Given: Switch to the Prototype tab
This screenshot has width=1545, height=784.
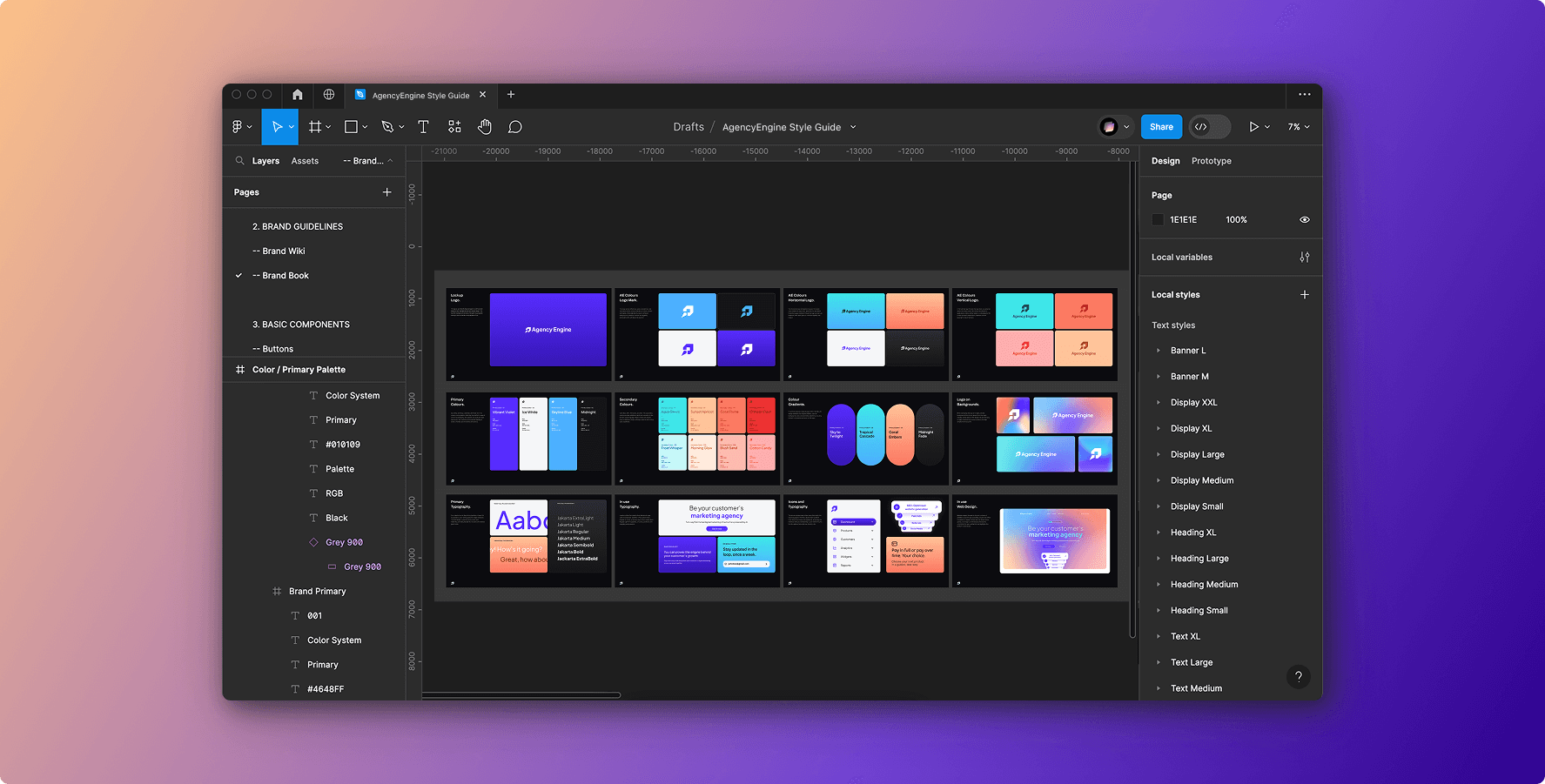Looking at the screenshot, I should (1211, 161).
